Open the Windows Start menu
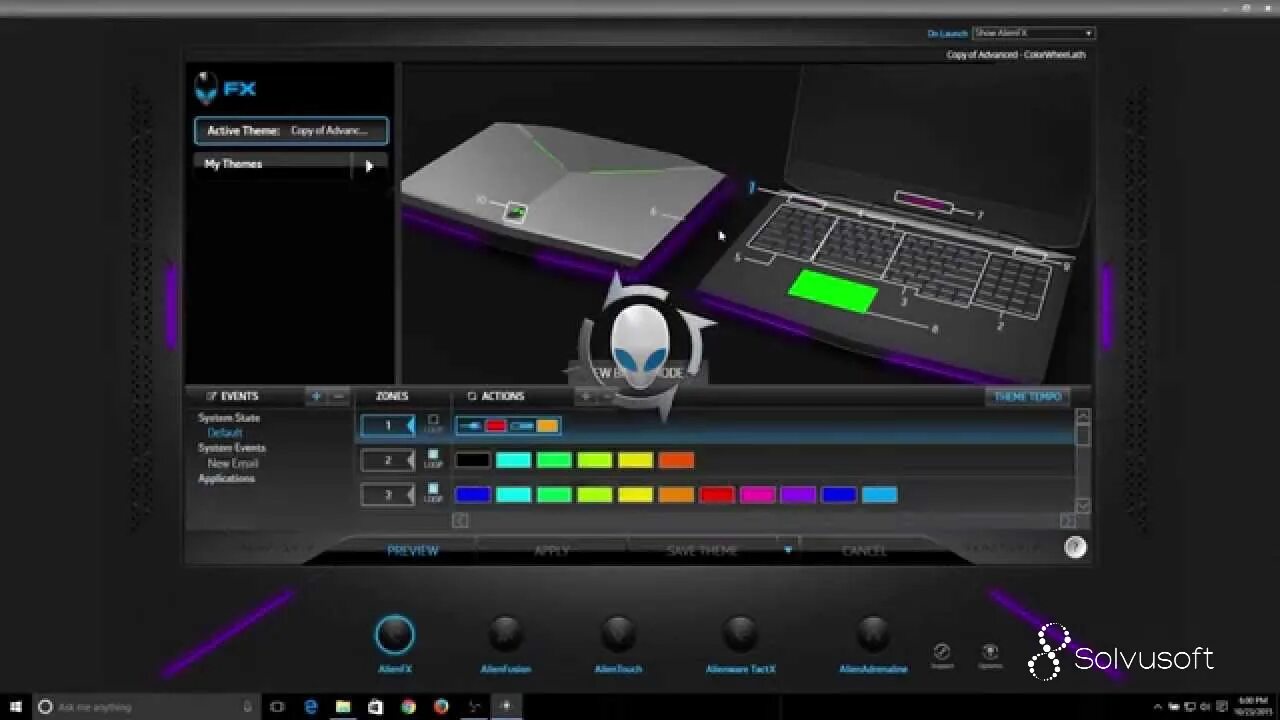Viewport: 1280px width, 720px height. (16, 706)
